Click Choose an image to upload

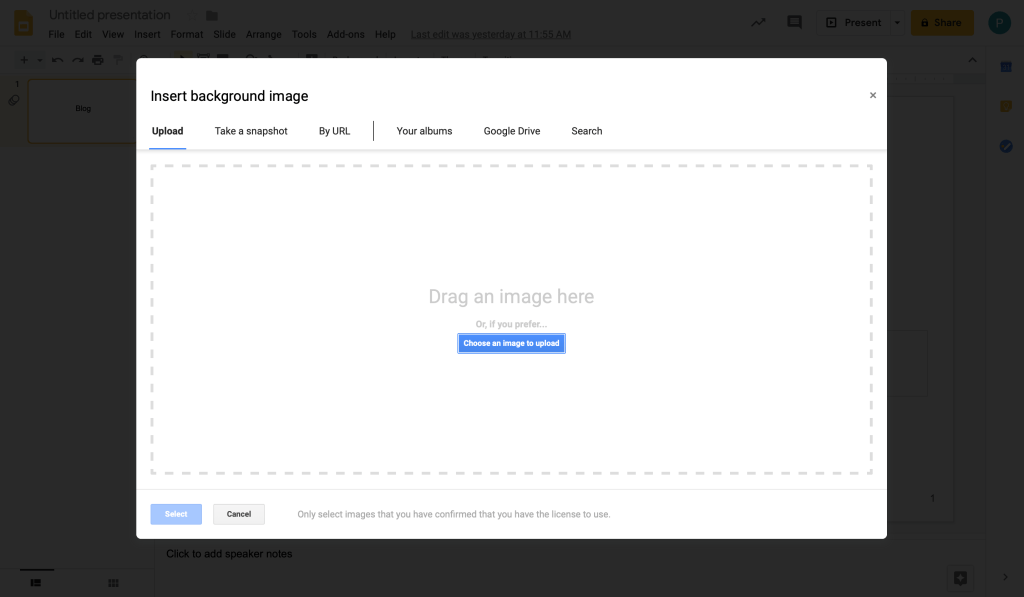pos(511,343)
